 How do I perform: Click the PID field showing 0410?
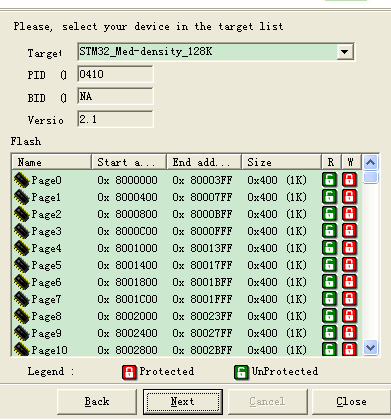pos(115,74)
